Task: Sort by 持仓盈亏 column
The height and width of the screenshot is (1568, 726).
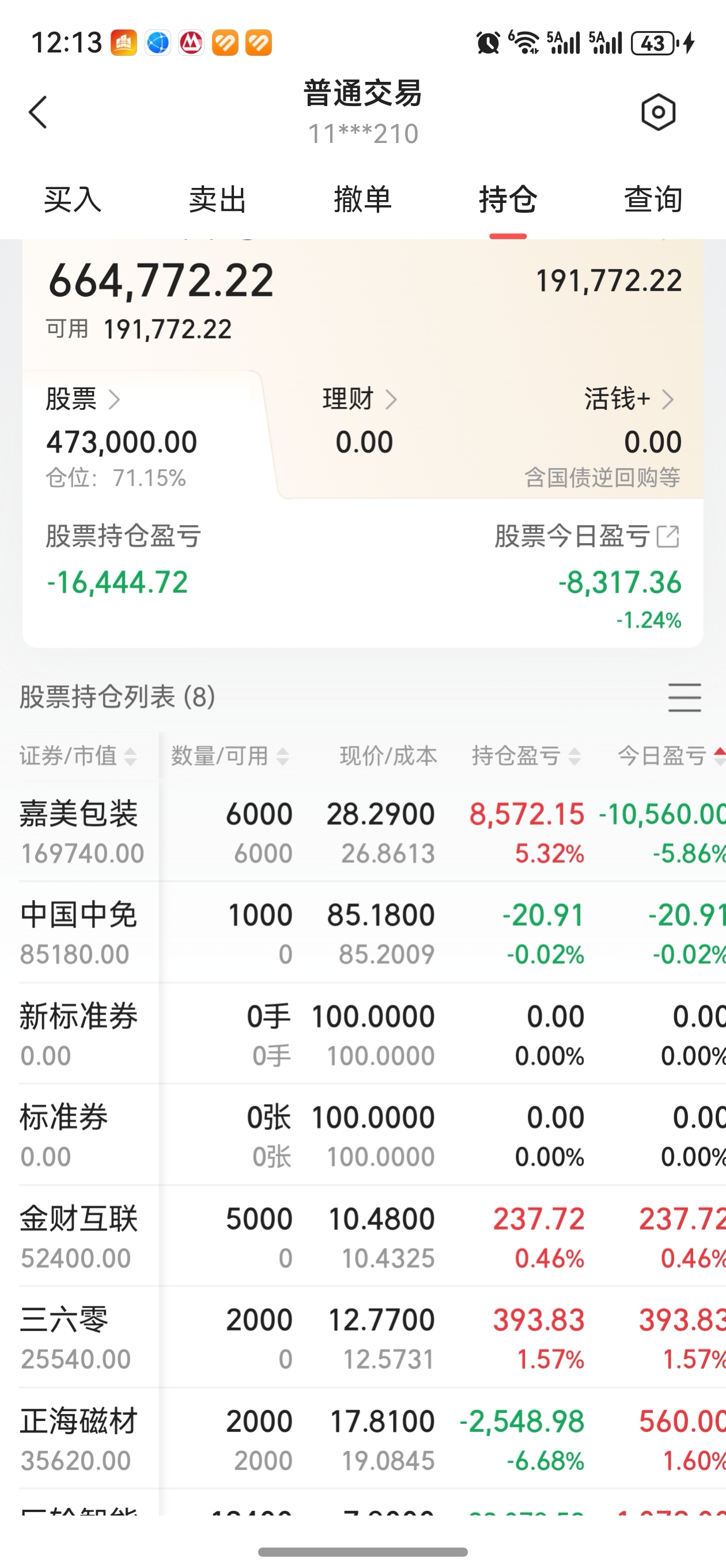Action: pos(527,756)
